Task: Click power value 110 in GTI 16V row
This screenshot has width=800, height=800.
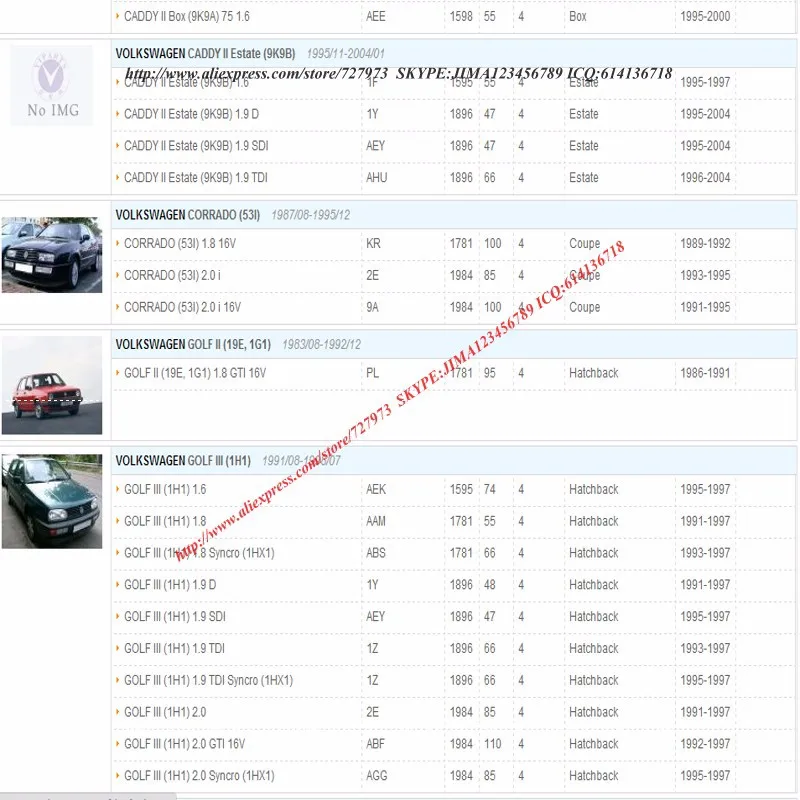Action: [x=493, y=744]
